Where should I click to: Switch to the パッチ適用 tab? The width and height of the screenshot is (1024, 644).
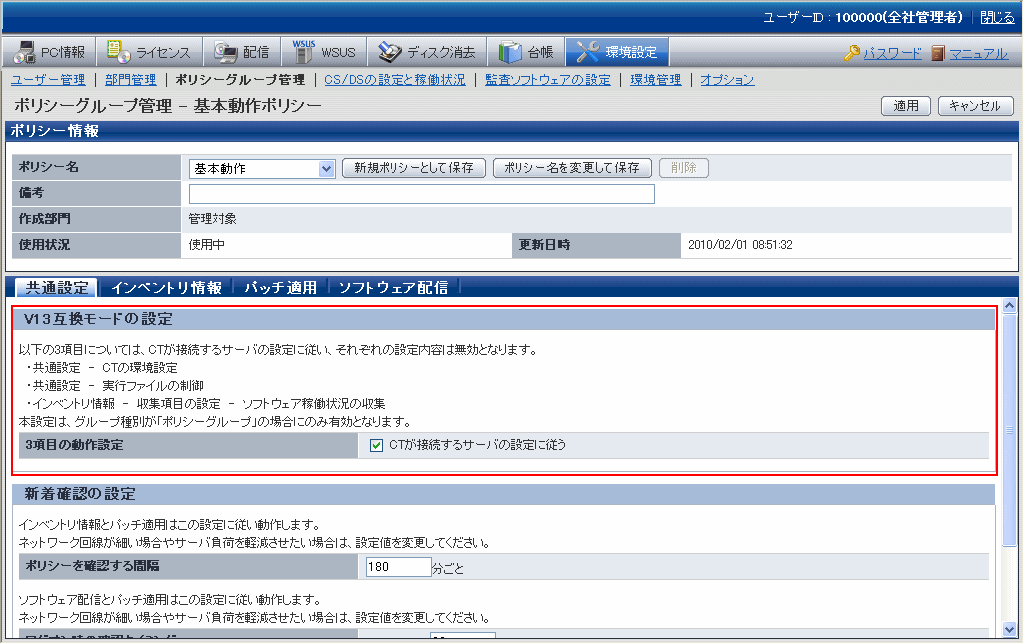(281, 288)
